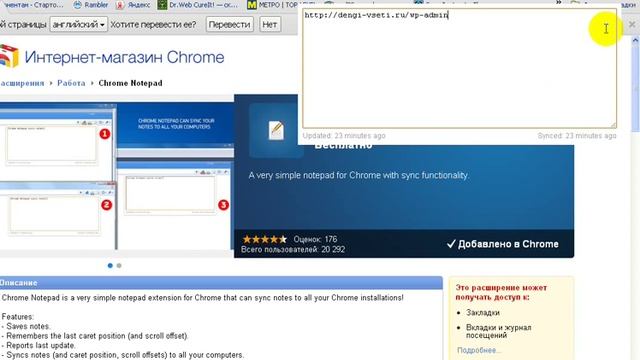Screen dimensions: 640x360
Task: Click the star rating
Action: (x=264, y=239)
